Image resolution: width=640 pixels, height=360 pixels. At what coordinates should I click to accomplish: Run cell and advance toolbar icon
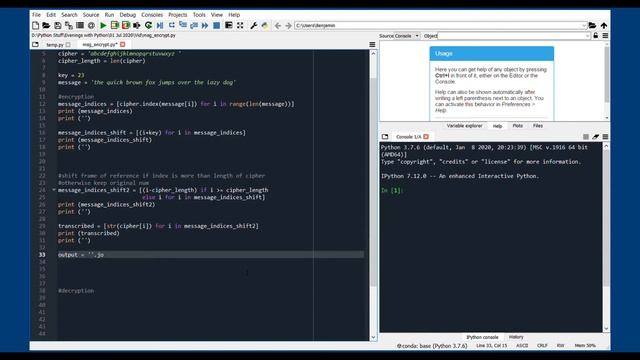[x=126, y=25]
